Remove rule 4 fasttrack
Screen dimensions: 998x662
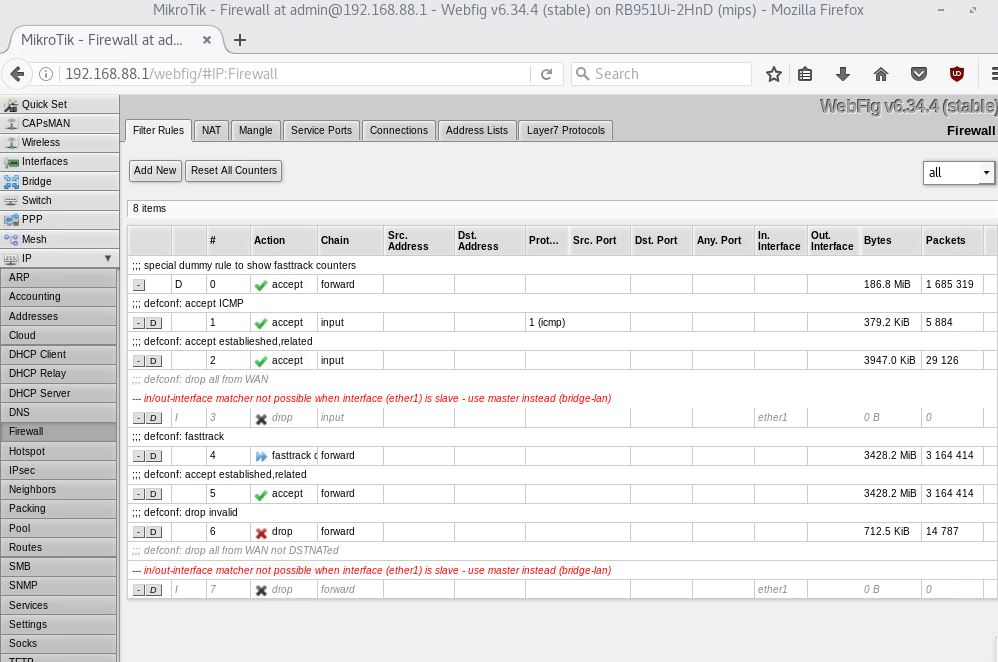[x=139, y=456]
